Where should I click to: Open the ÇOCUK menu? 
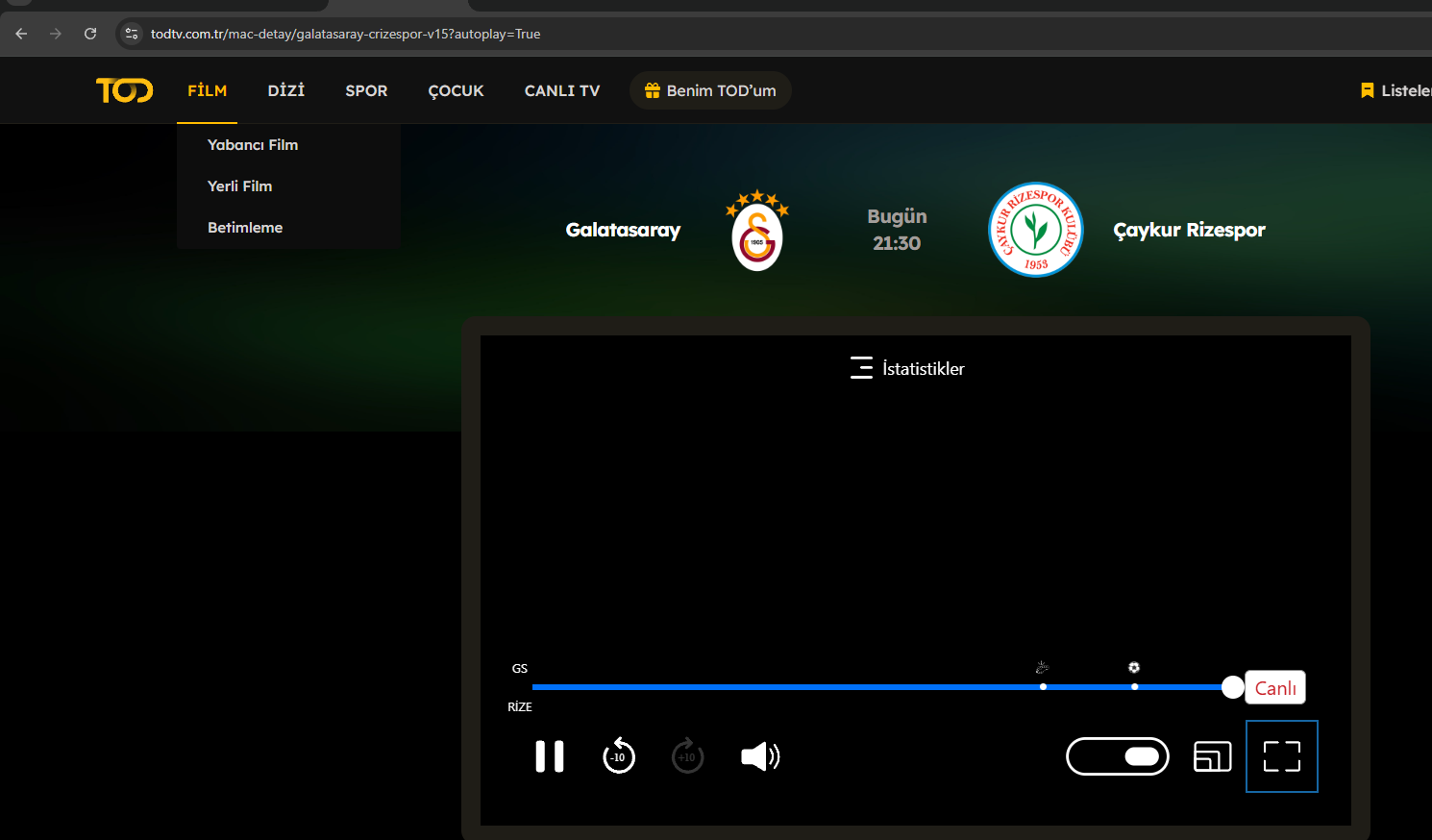click(x=456, y=90)
